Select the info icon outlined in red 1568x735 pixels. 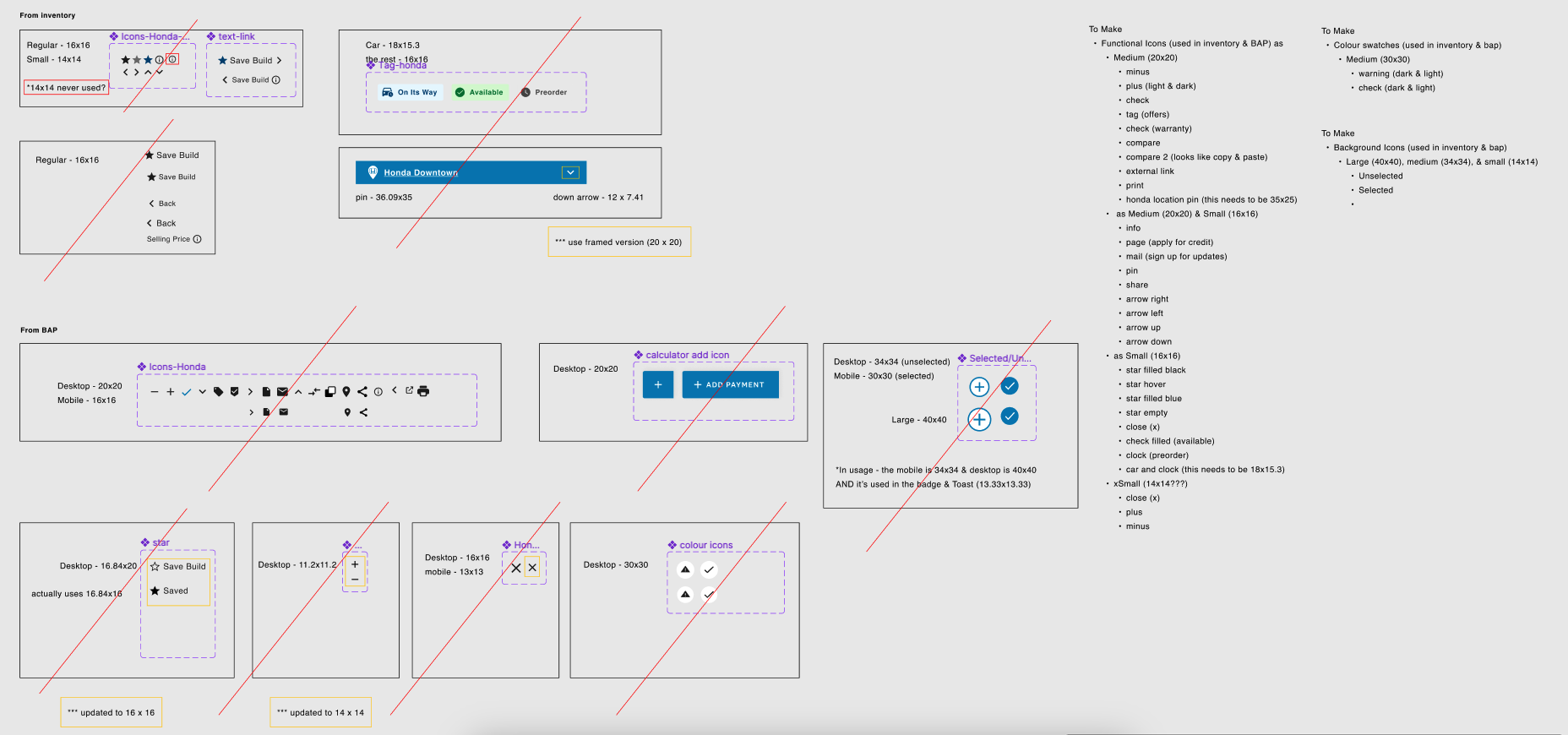click(172, 59)
